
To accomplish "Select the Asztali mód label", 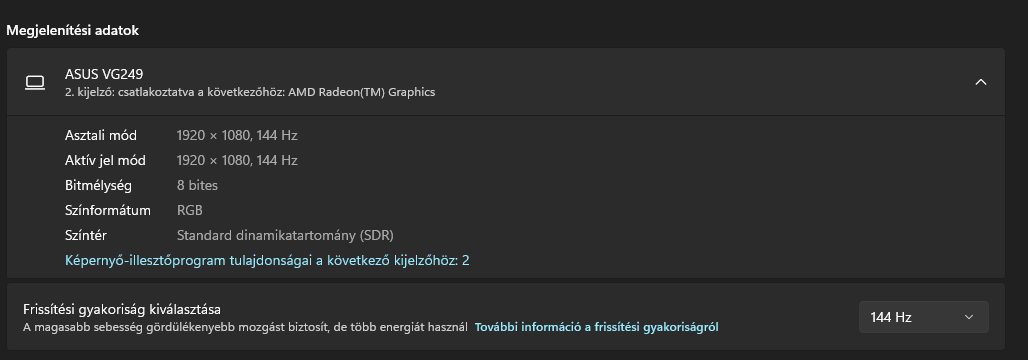I will tap(101, 136).
